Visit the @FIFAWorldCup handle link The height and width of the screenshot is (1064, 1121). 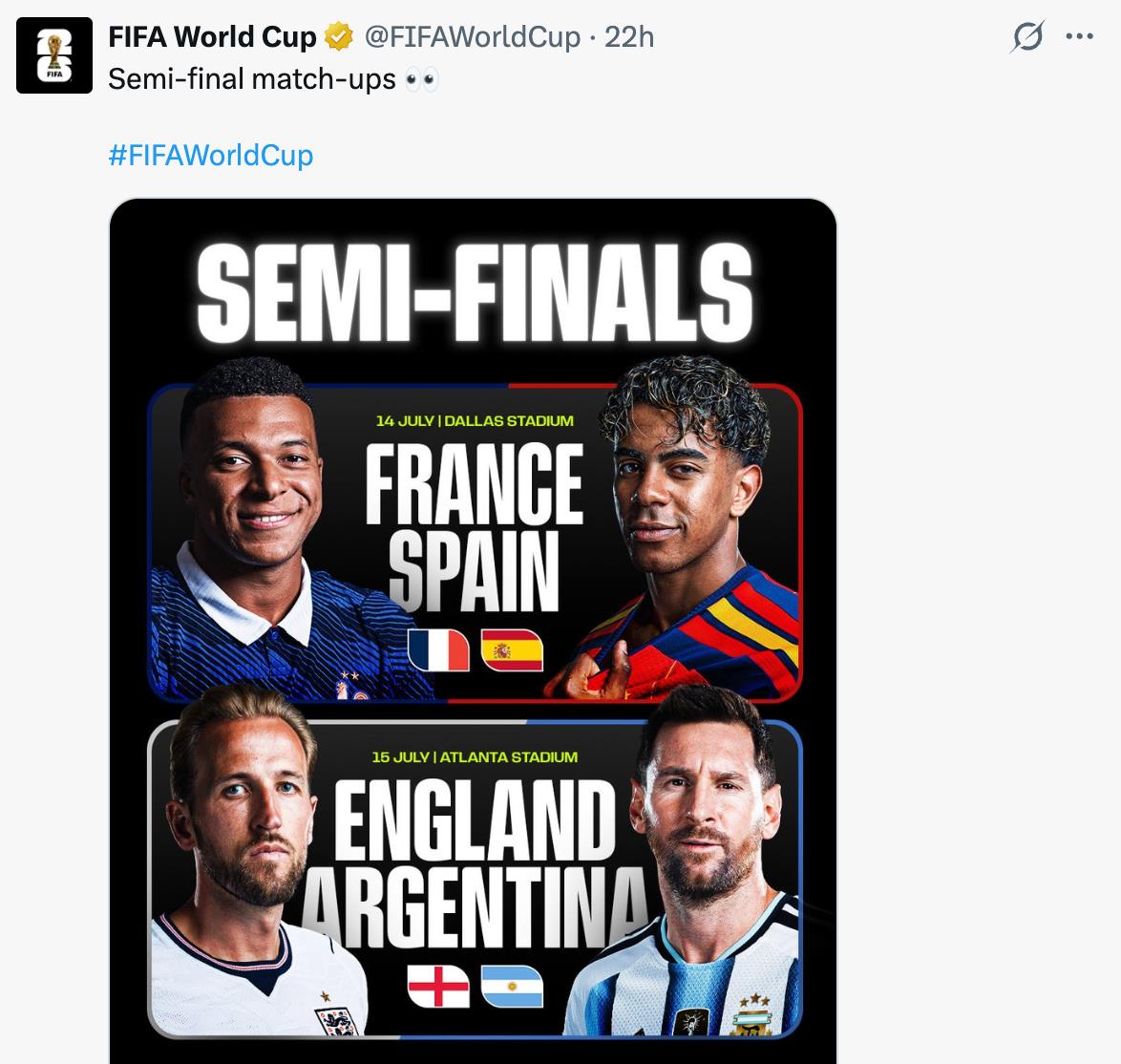[x=473, y=36]
